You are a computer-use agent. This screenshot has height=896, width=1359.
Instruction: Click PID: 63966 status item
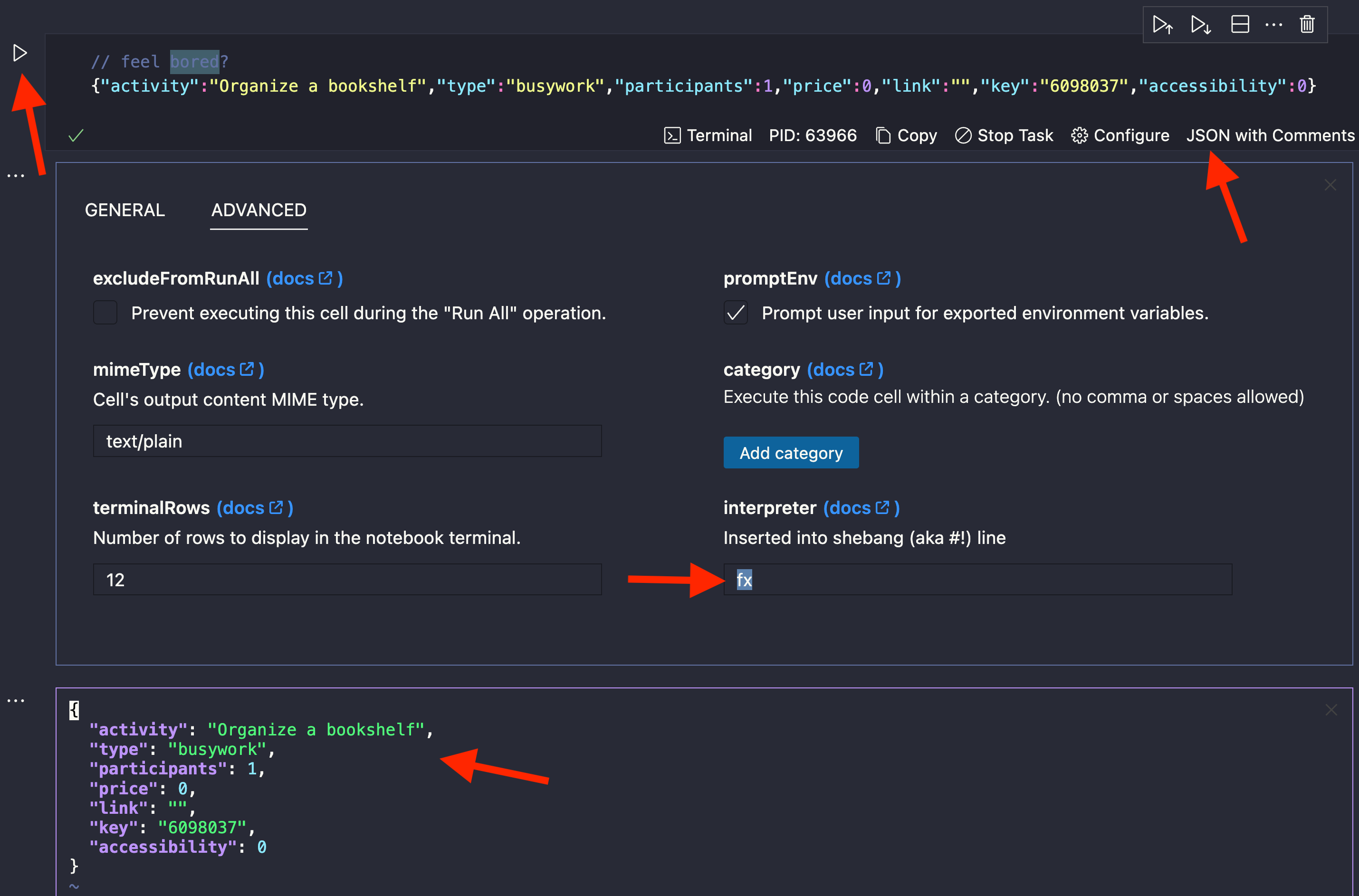813,135
